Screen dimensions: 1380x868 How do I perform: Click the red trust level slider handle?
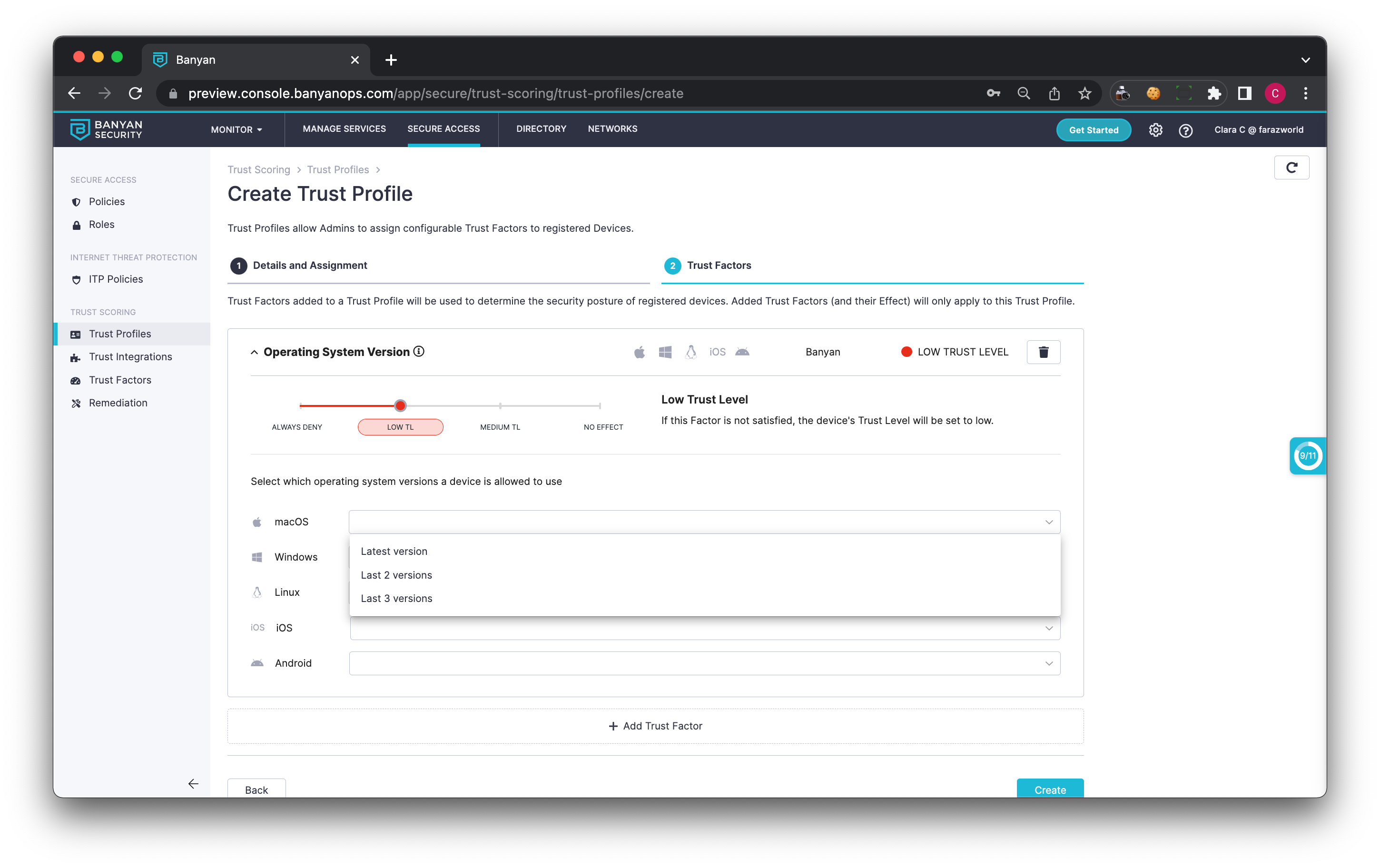pyautogui.click(x=400, y=405)
